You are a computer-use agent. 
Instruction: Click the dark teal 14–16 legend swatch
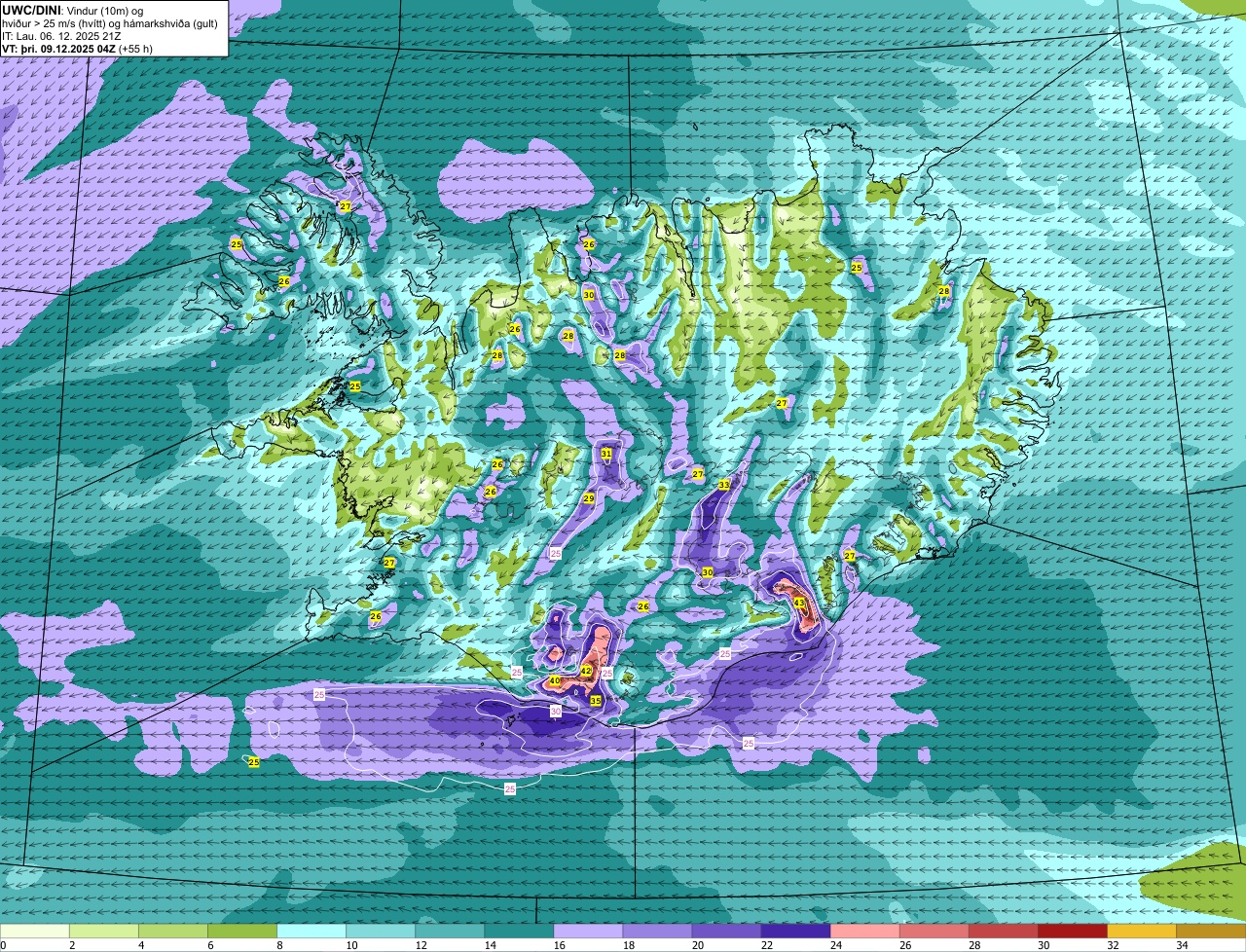tap(519, 931)
